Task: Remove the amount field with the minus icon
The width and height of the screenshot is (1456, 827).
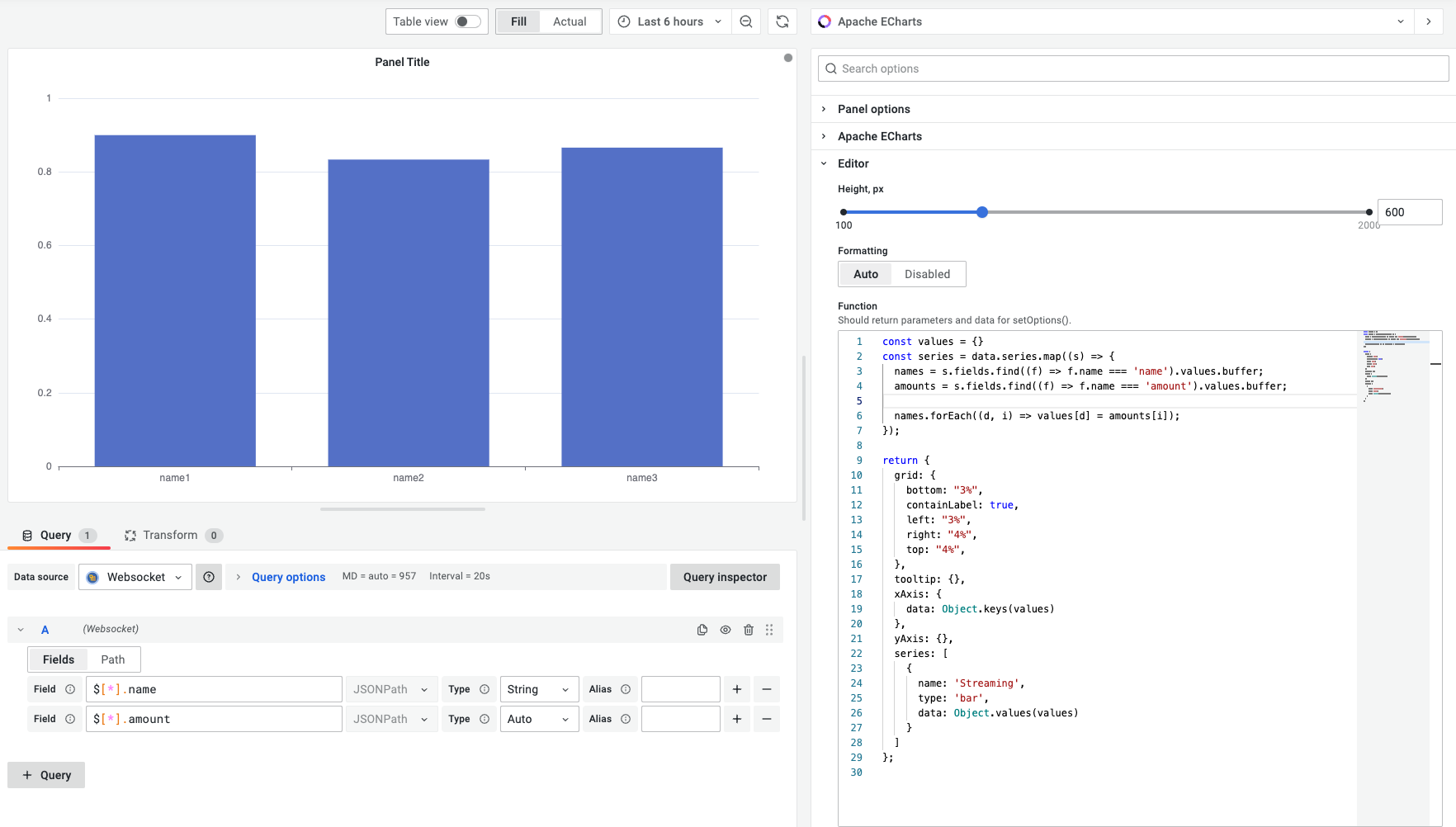Action: click(x=767, y=718)
